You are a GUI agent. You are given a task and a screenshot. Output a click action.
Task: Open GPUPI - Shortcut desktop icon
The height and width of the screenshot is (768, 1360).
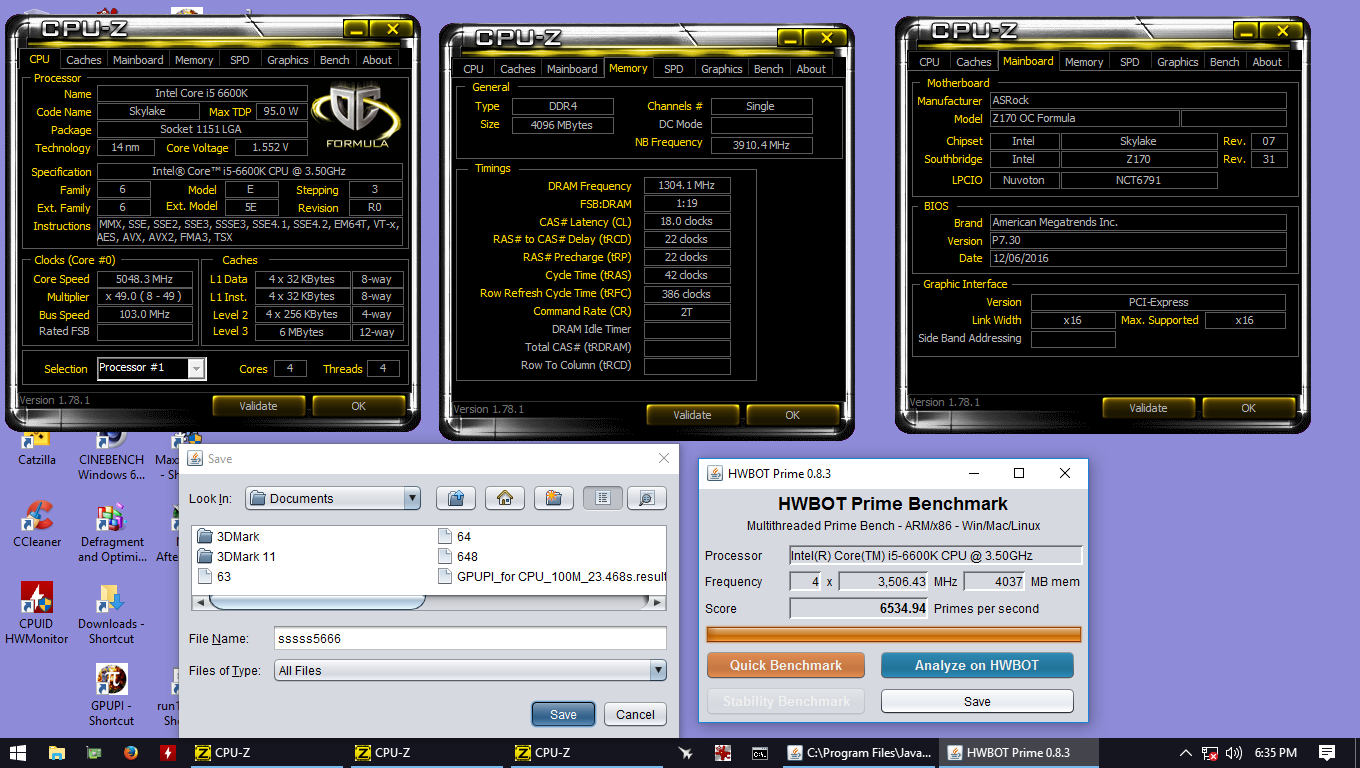click(x=111, y=695)
